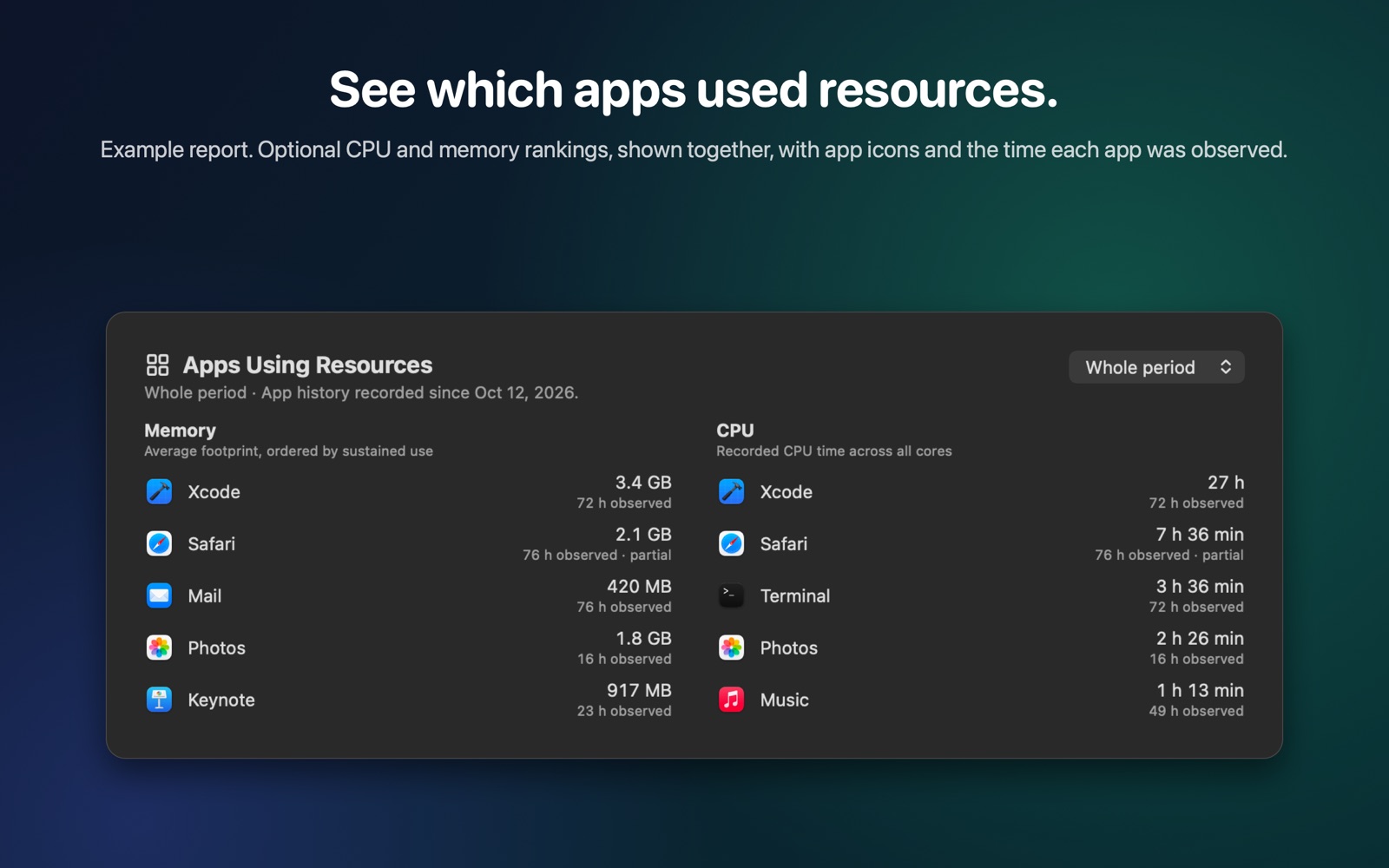Click the See which apps used resources headline
This screenshot has height=868, width=1389.
[x=694, y=89]
